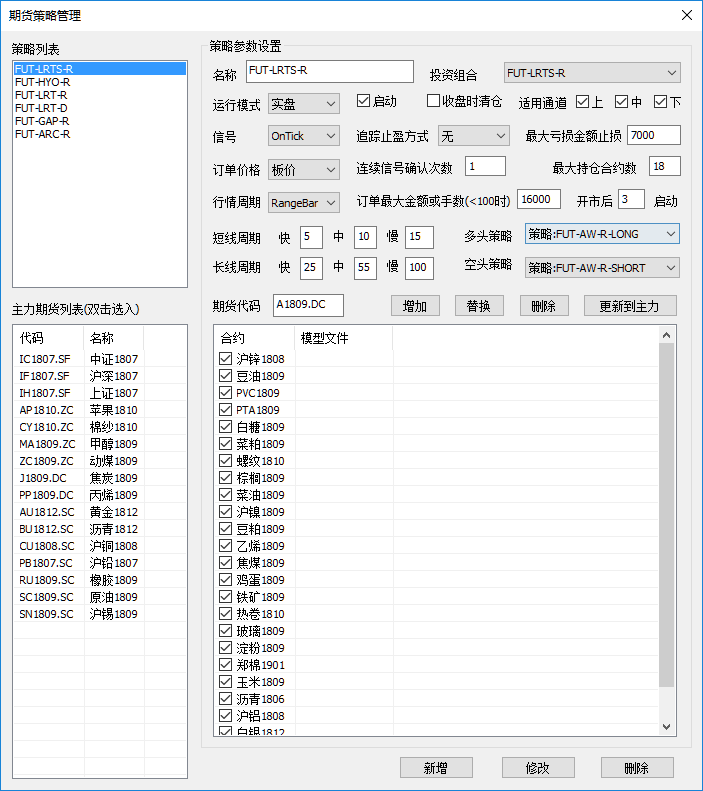Viewport: 703px width, 791px height.
Task: Uncheck the 豆油1809 contract checkbox
Action: 225,376
